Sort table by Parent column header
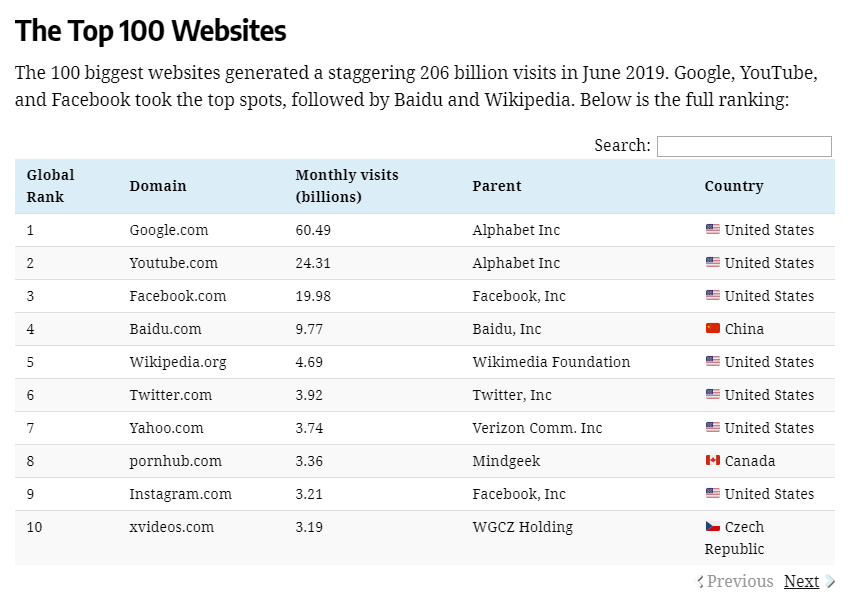The image size is (850, 606). (x=495, y=186)
